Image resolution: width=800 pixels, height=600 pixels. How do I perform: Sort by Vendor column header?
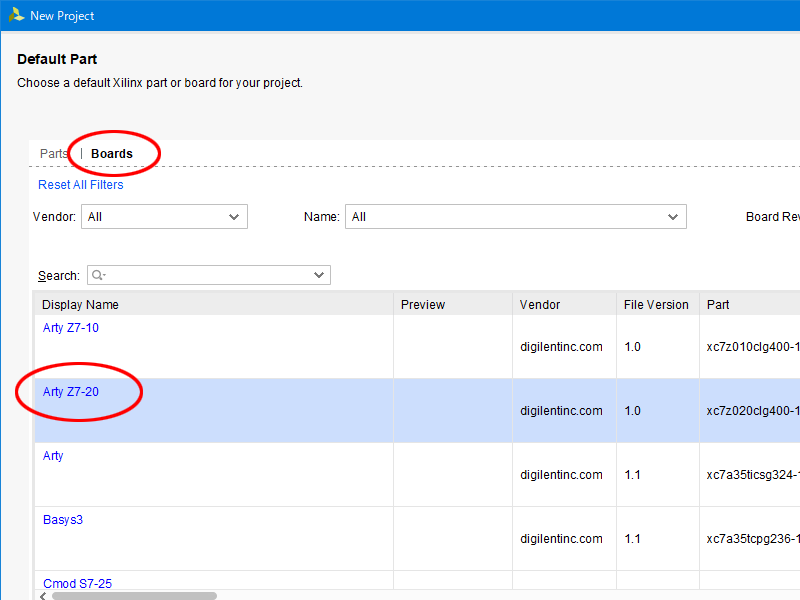(540, 305)
